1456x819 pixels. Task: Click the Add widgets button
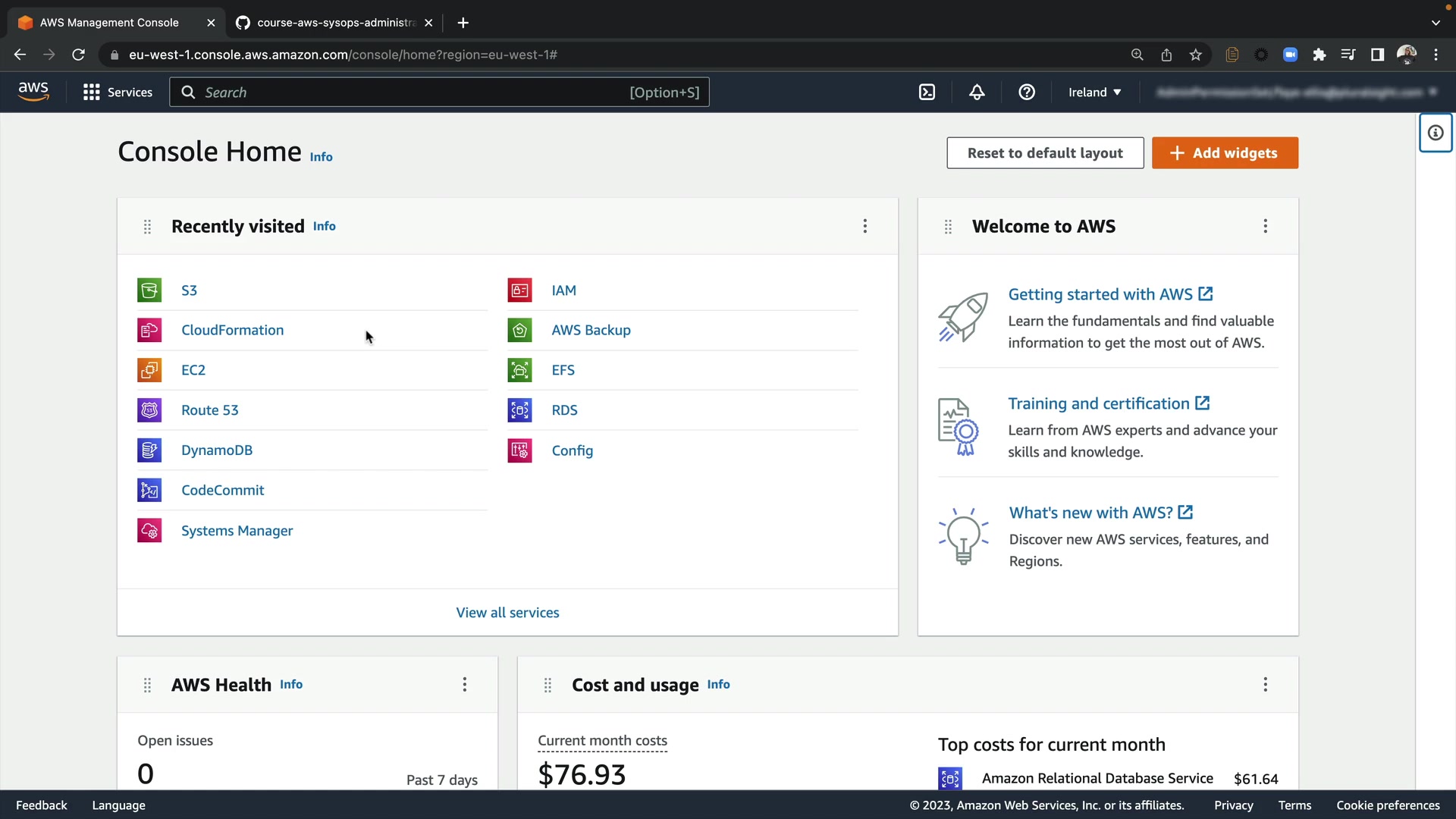pyautogui.click(x=1224, y=153)
